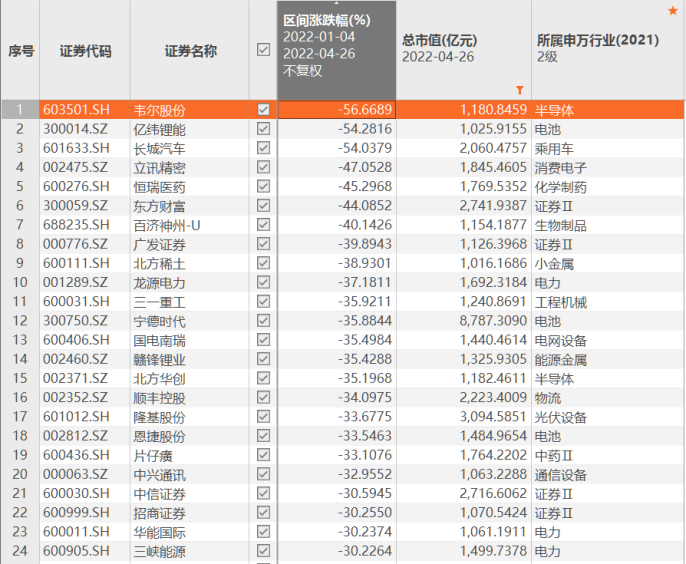Screen dimensions: 686x564
Task: Toggle checkbox for 三峡能源 row
Action: coord(263,551)
